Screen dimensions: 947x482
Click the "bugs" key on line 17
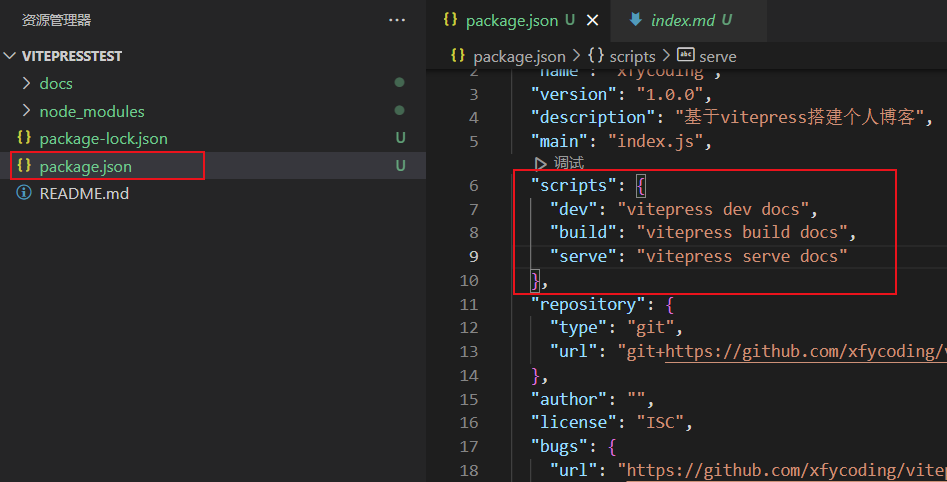click(559, 446)
